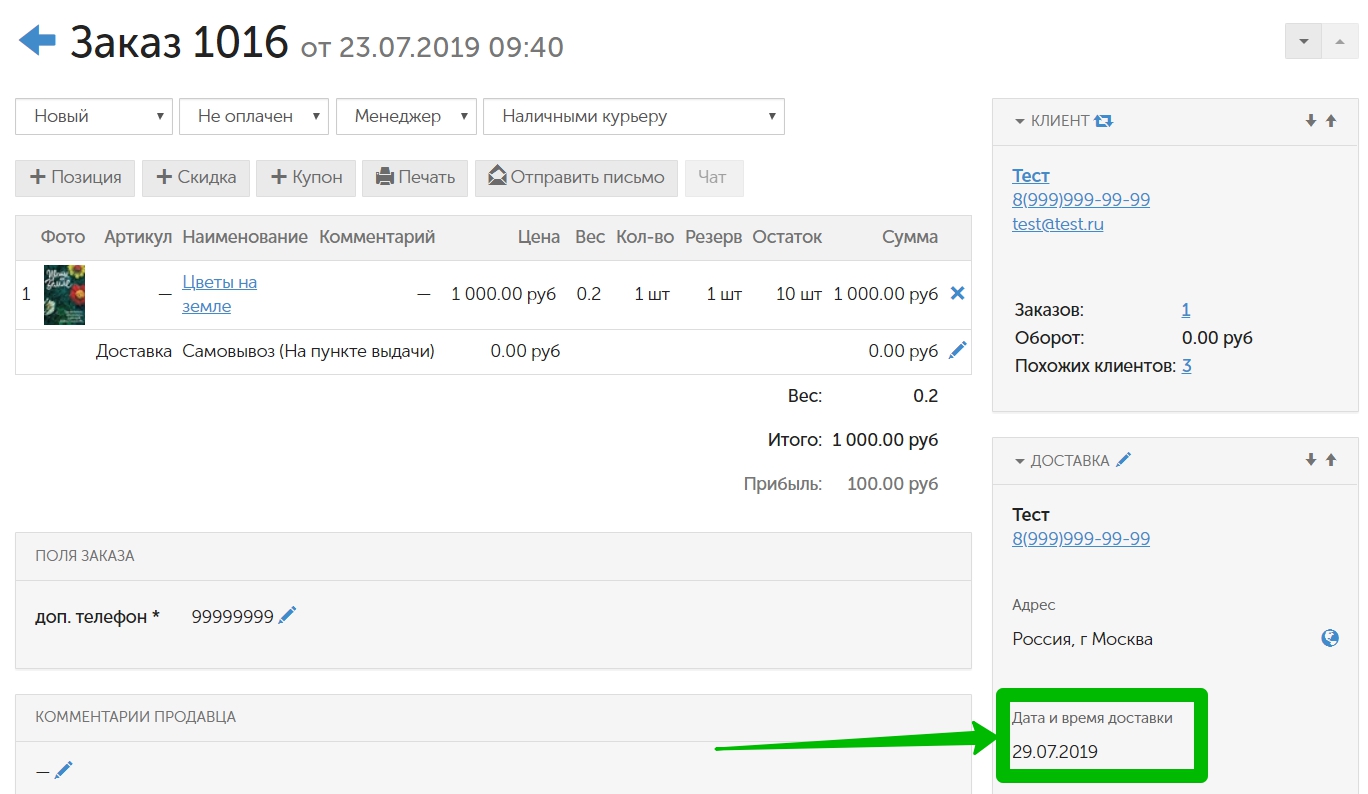Viewport: 1368px width, 794px height.
Task: Click the blue back arrow icon
Action: click(x=38, y=41)
